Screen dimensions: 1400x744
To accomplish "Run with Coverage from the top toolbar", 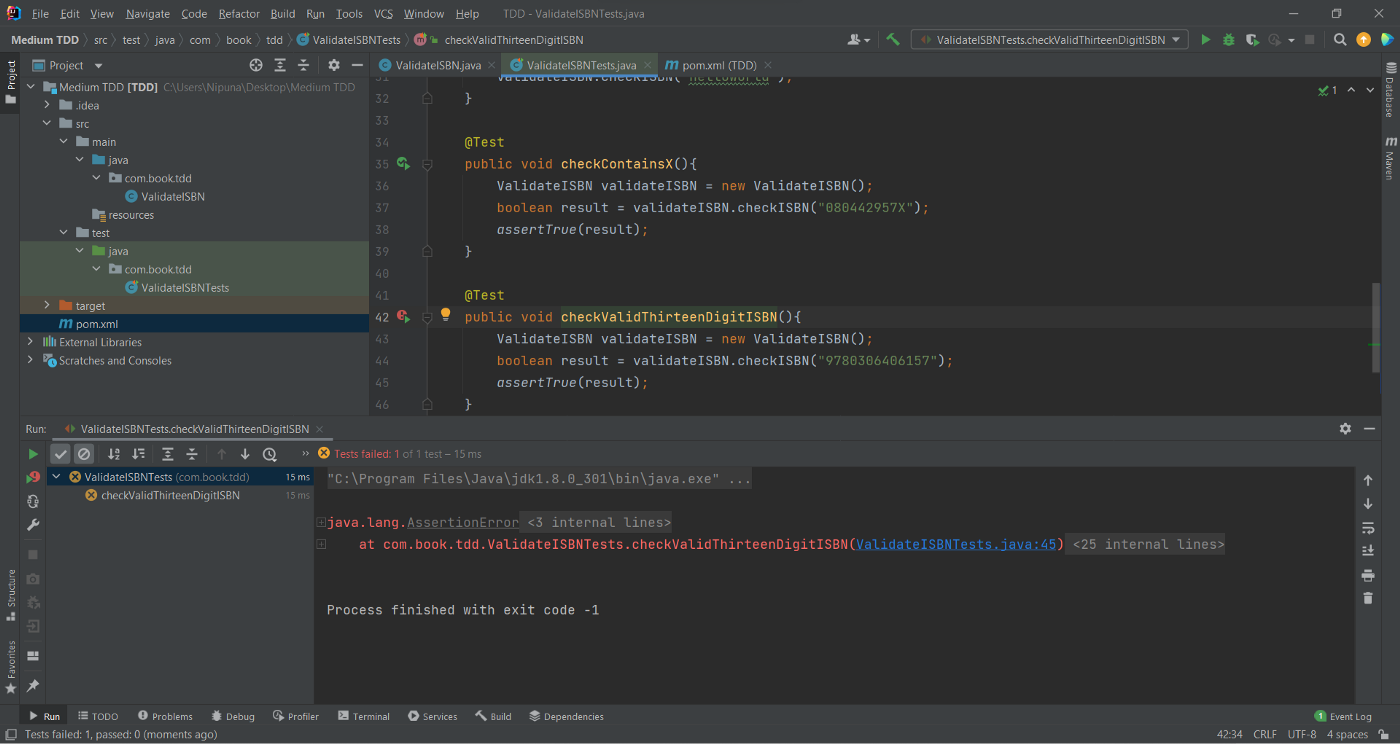I will [x=1252, y=40].
